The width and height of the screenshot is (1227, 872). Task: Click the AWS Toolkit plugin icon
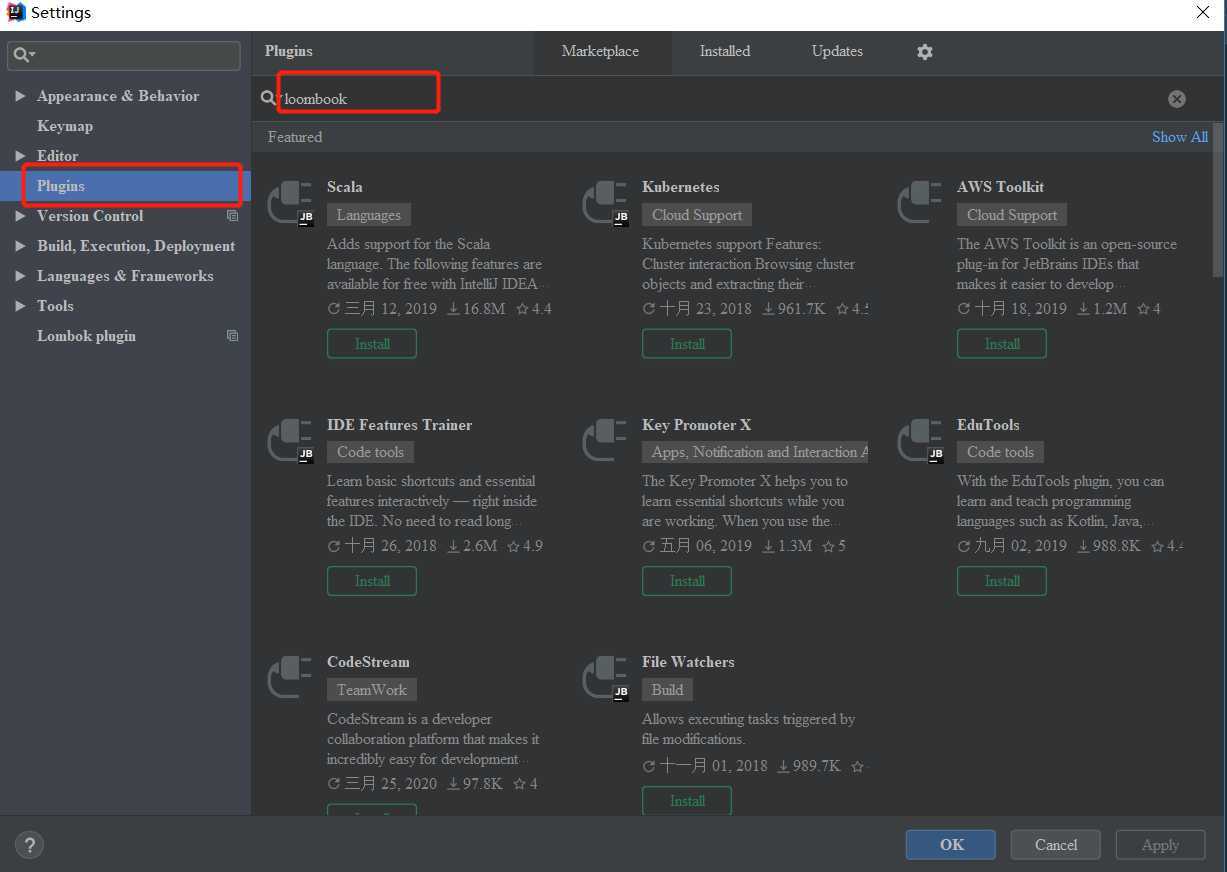point(921,203)
